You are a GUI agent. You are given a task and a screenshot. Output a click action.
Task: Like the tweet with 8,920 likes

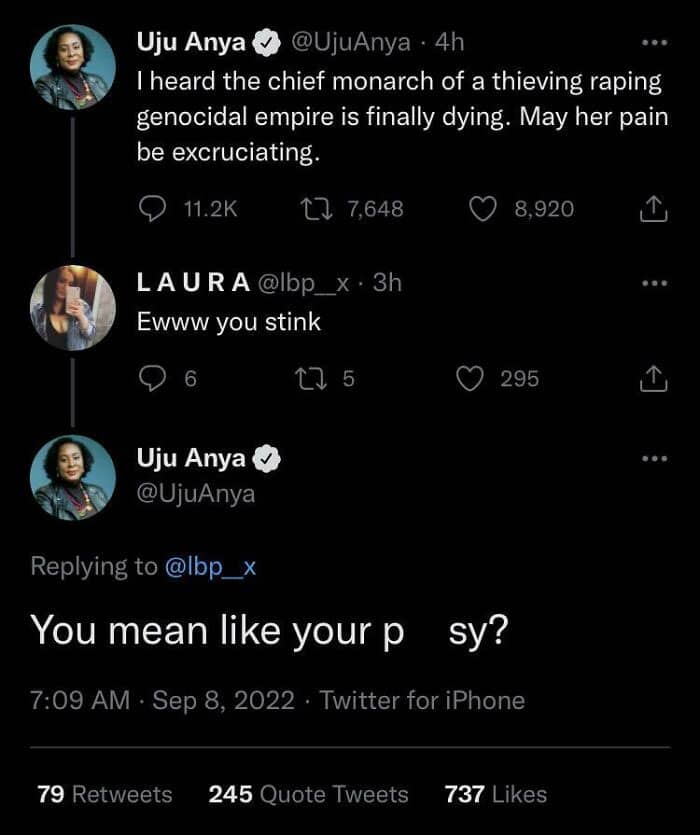[484, 208]
